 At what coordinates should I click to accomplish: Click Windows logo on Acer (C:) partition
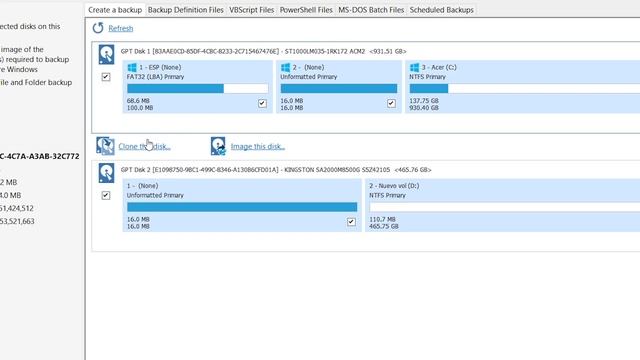414,67
